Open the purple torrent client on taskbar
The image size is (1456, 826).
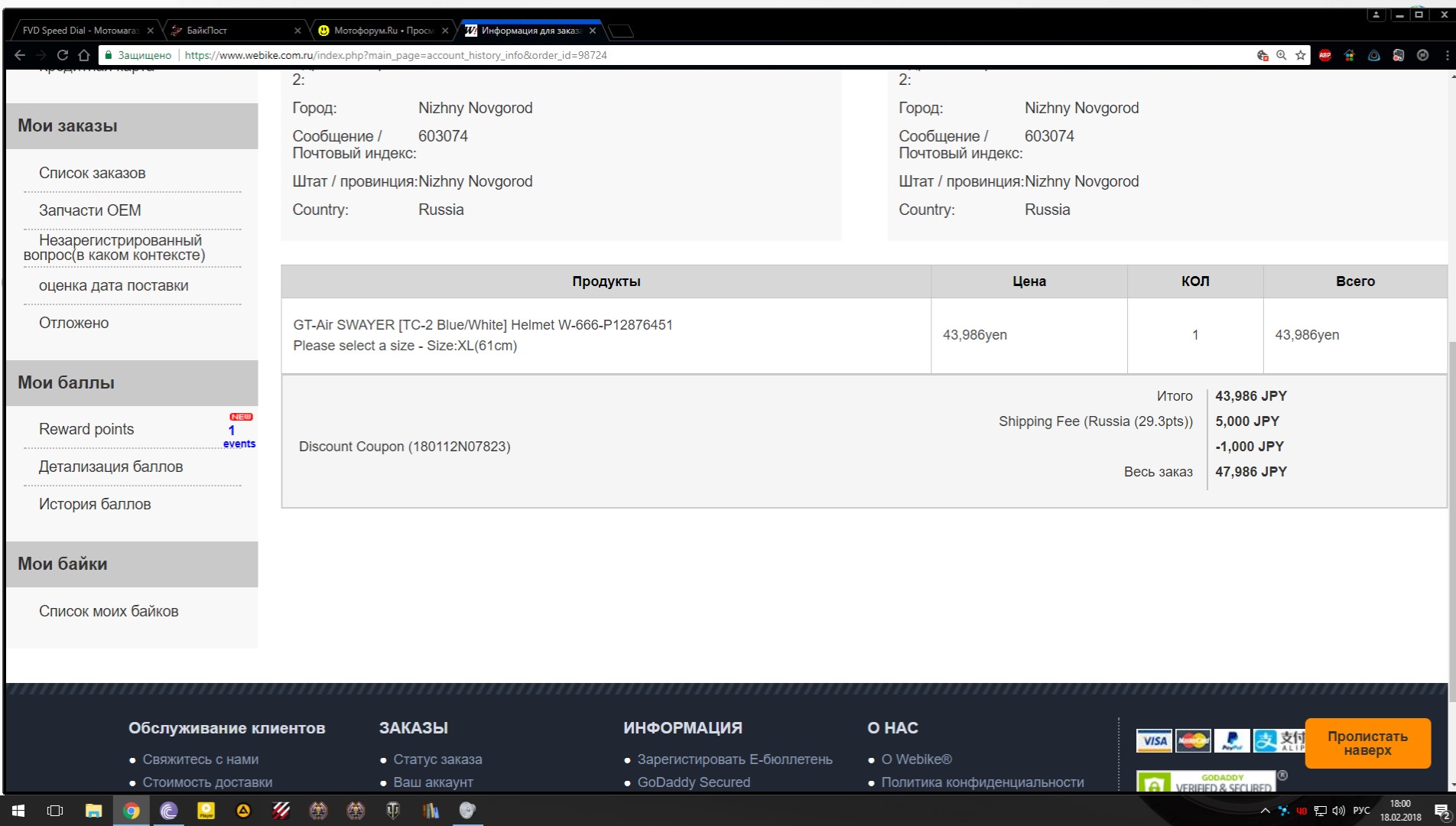[x=169, y=811]
